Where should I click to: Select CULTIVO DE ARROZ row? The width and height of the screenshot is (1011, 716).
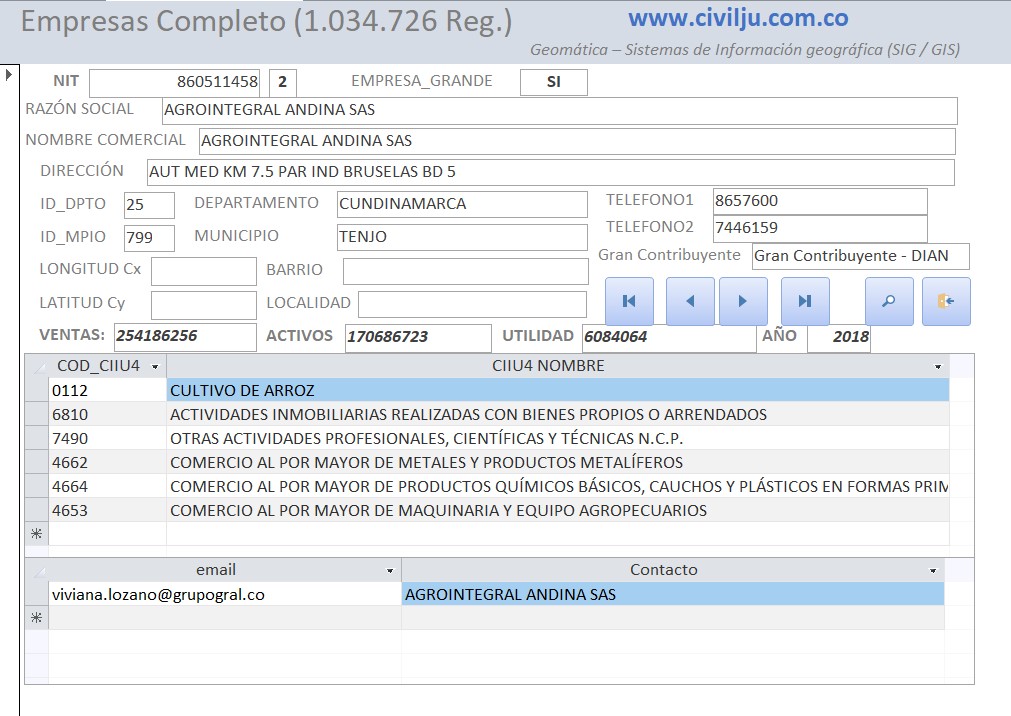coord(557,390)
